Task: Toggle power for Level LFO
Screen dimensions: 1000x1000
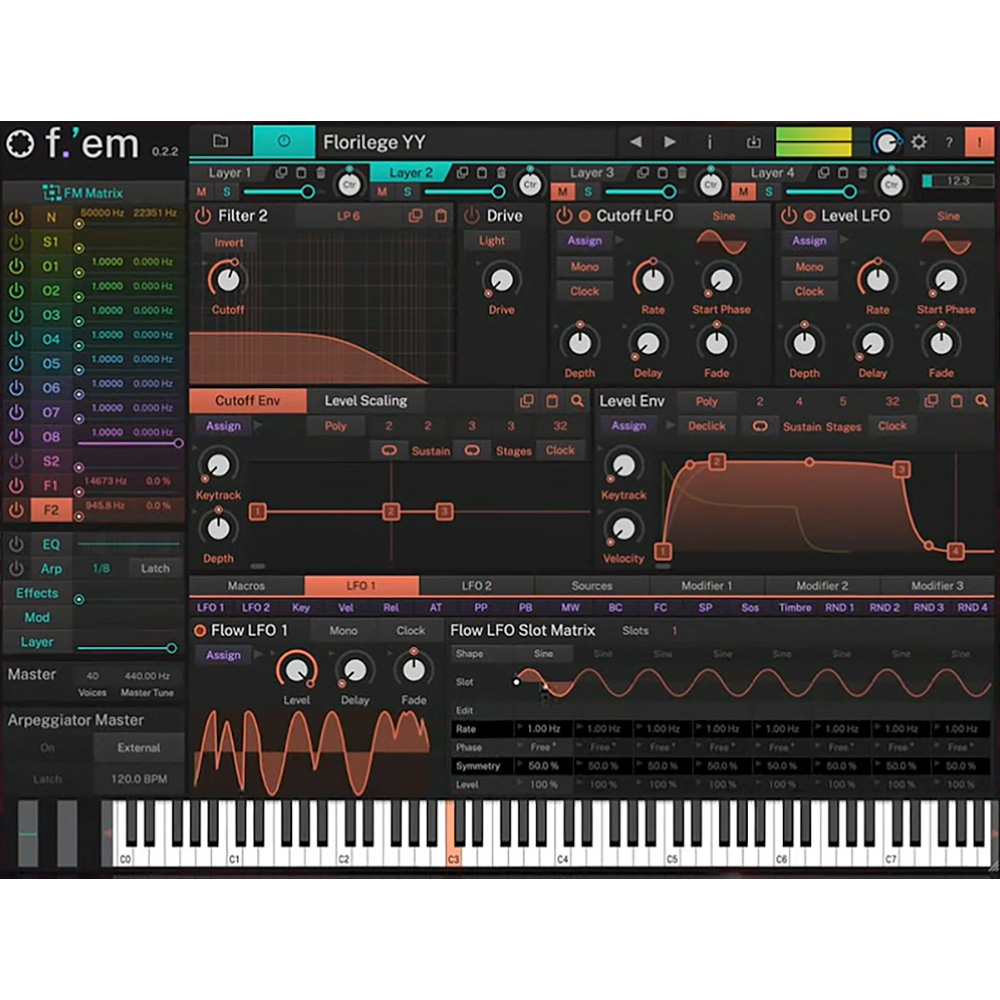Action: pyautogui.click(x=788, y=216)
